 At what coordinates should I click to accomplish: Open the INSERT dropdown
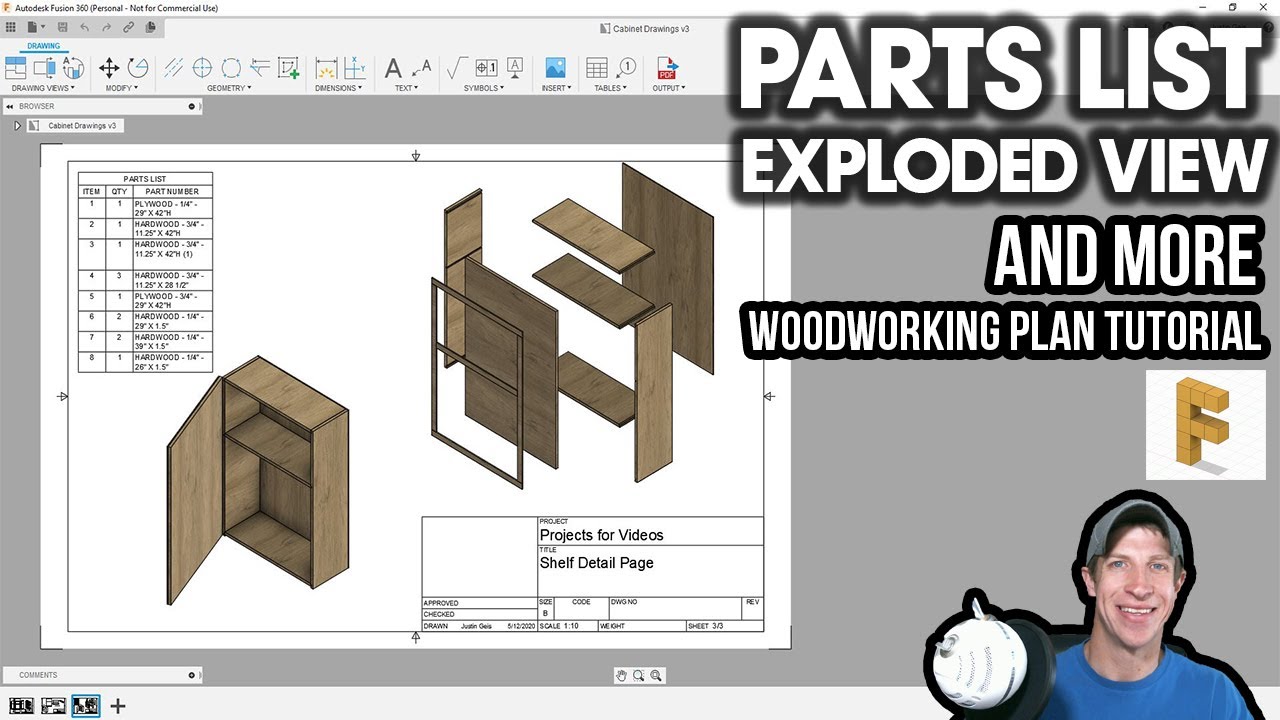point(557,88)
